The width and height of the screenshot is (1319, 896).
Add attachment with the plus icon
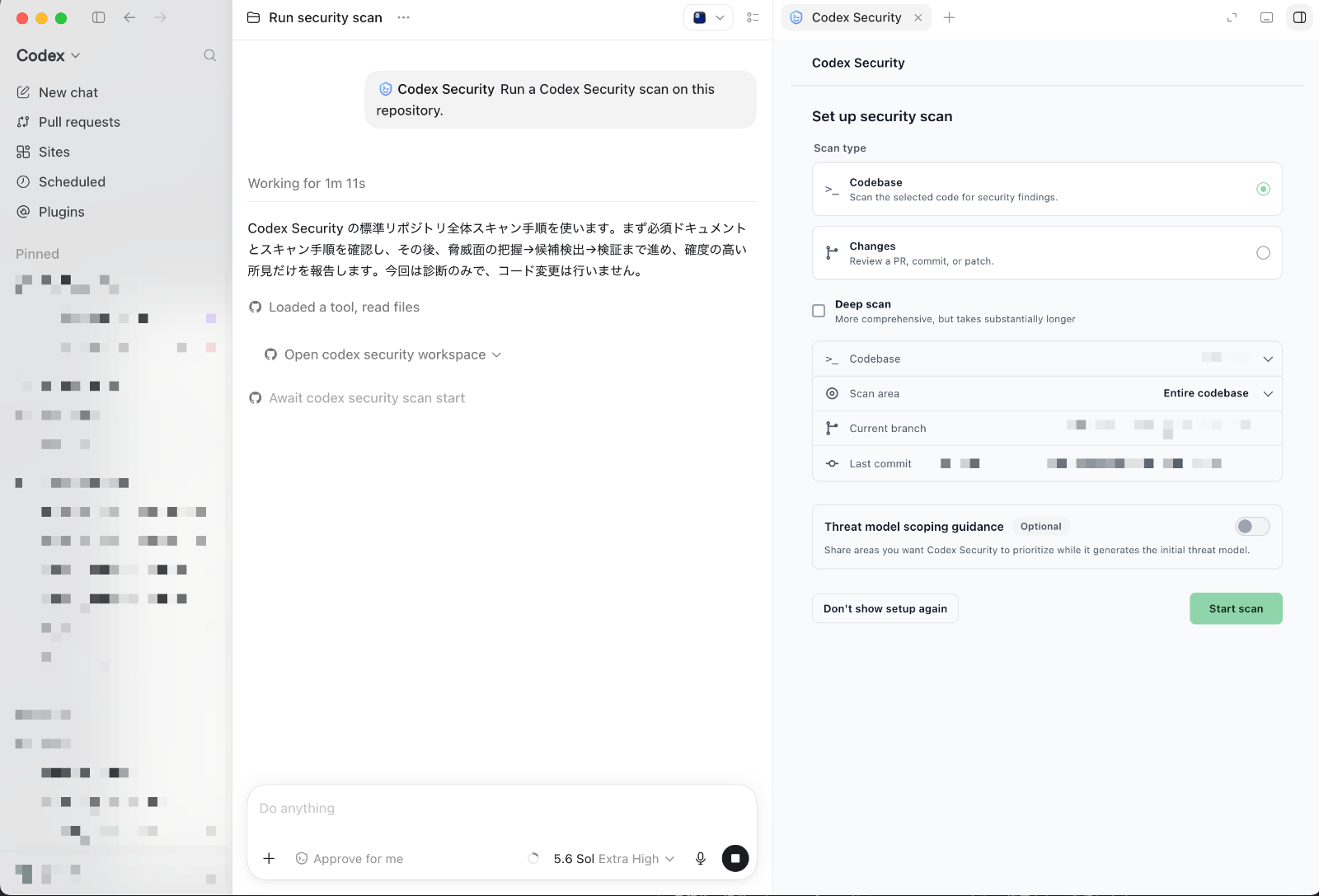click(x=269, y=858)
